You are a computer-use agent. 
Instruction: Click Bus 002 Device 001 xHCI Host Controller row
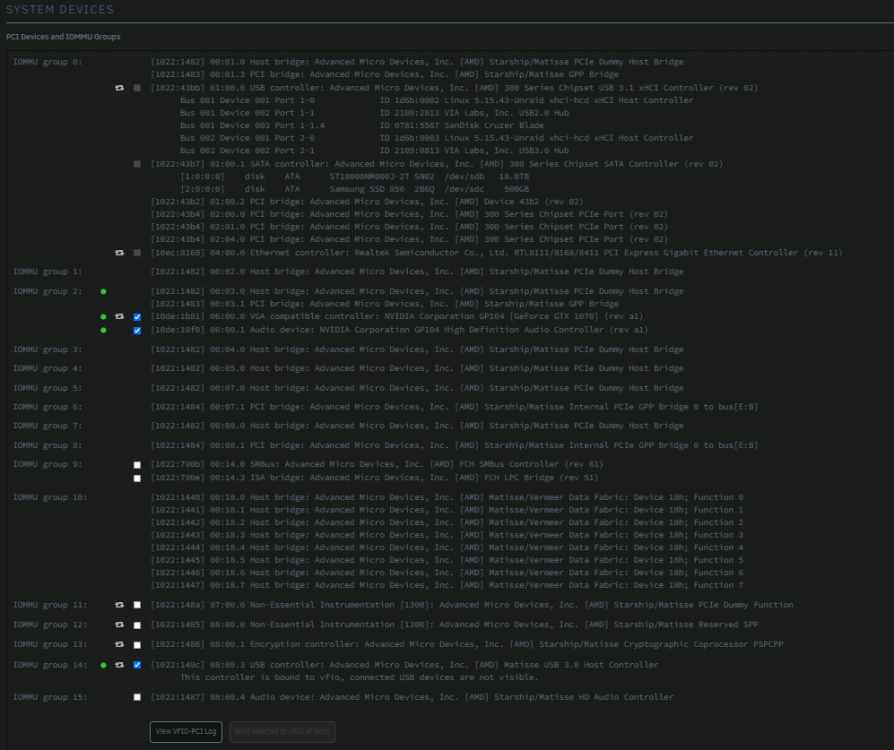[x=437, y=138]
